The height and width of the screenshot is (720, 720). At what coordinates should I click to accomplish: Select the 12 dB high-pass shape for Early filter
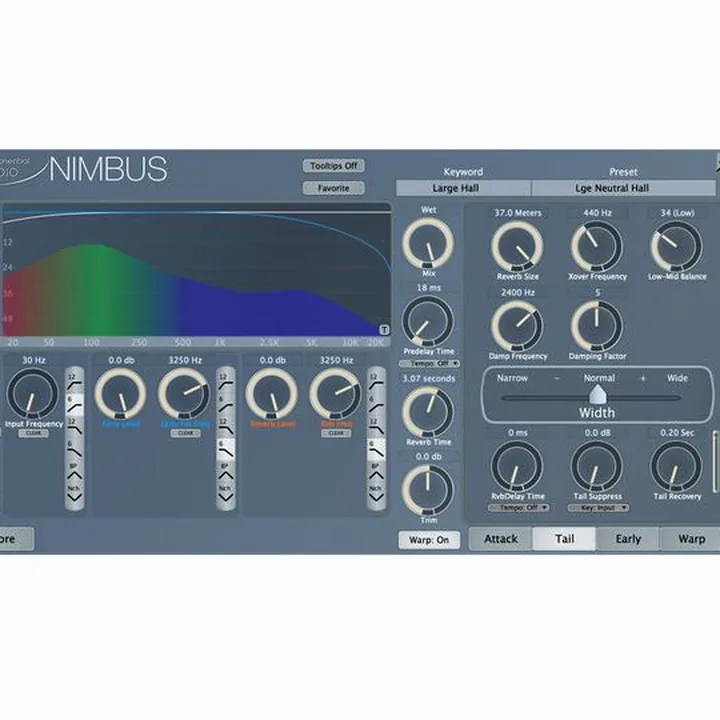pos(225,382)
